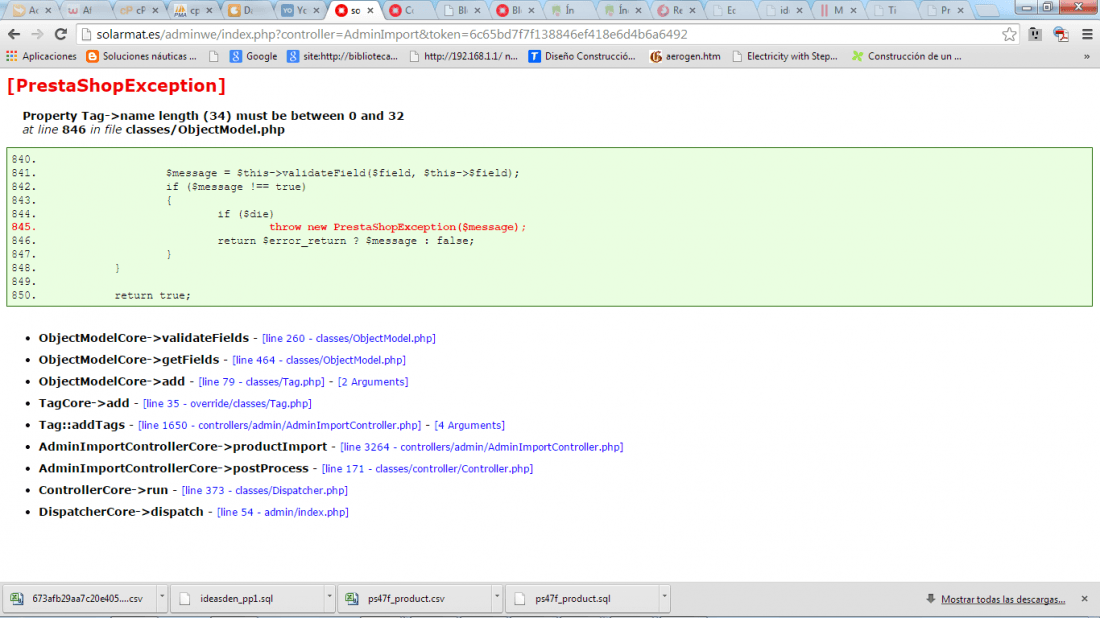The image size is (1100, 618).
Task: Open line 79 classes/Tag.php trace link
Action: [x=262, y=382]
